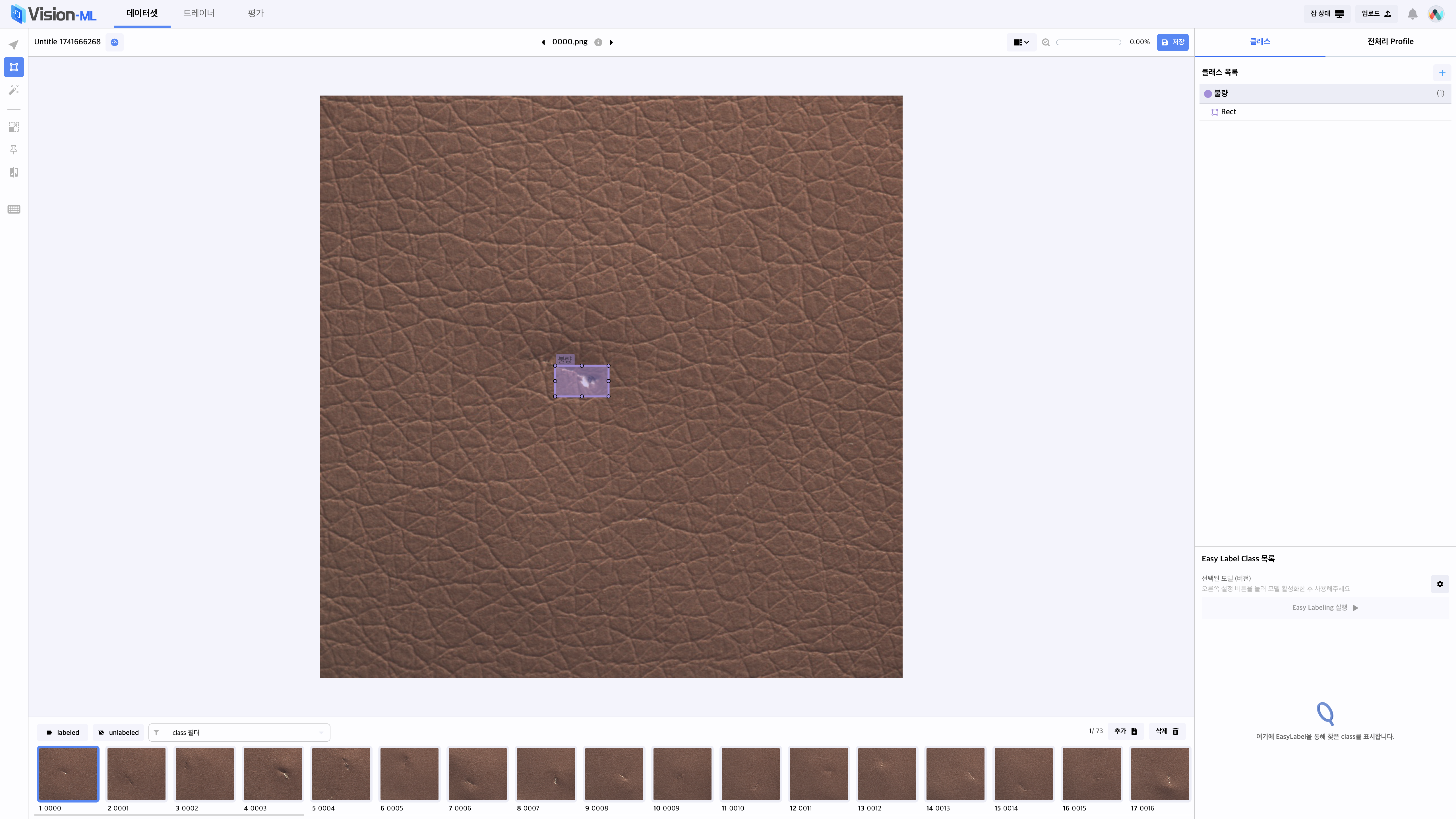Click the 잡 상태 button
Viewport: 1456px width, 819px height.
(x=1327, y=14)
